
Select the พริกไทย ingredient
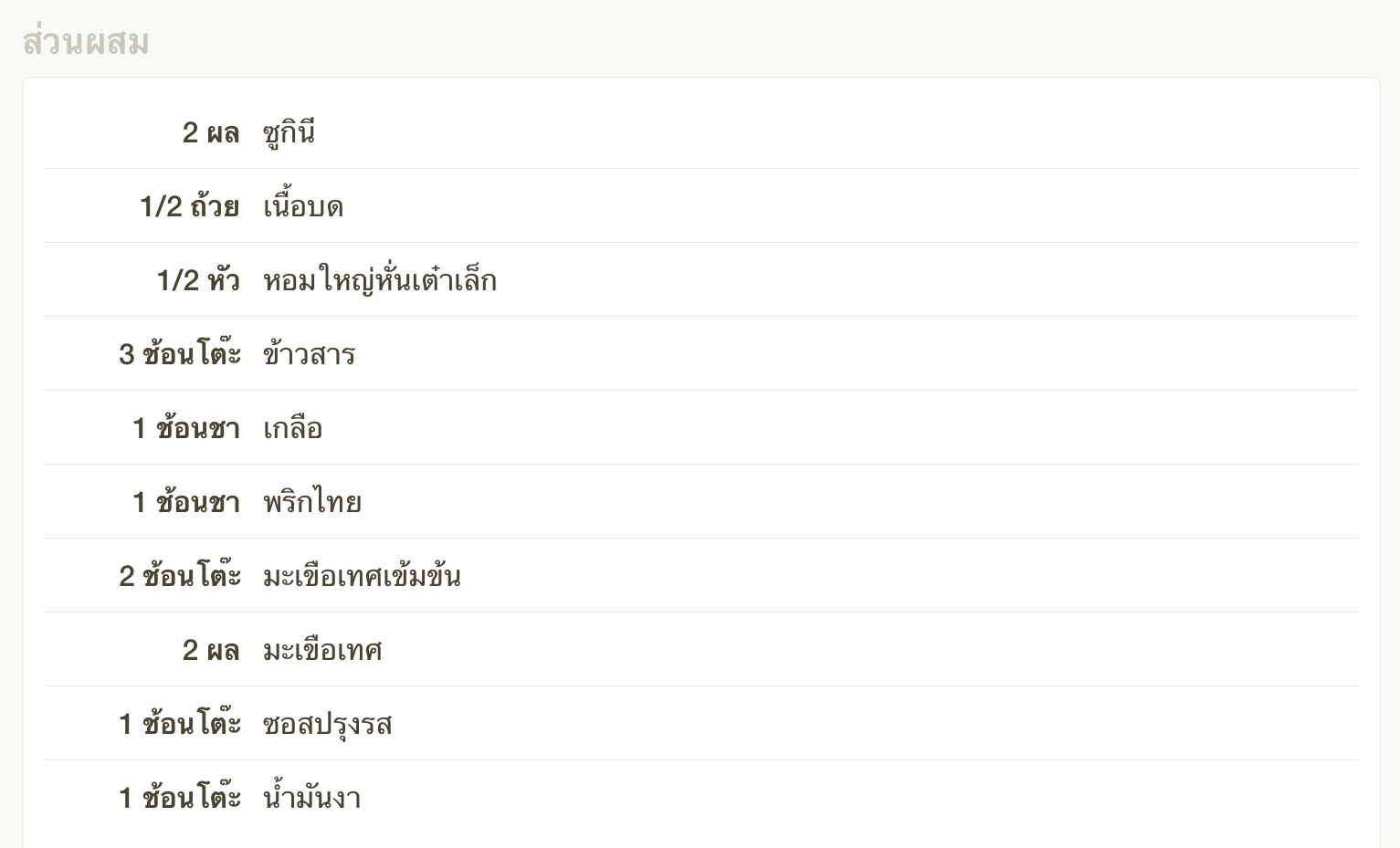[x=311, y=503]
